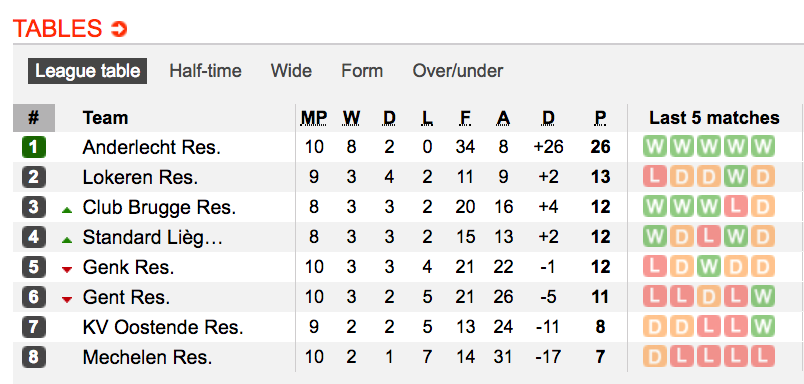Click the # rank column header
Image resolution: width=804 pixels, height=384 pixels.
[x=34, y=118]
